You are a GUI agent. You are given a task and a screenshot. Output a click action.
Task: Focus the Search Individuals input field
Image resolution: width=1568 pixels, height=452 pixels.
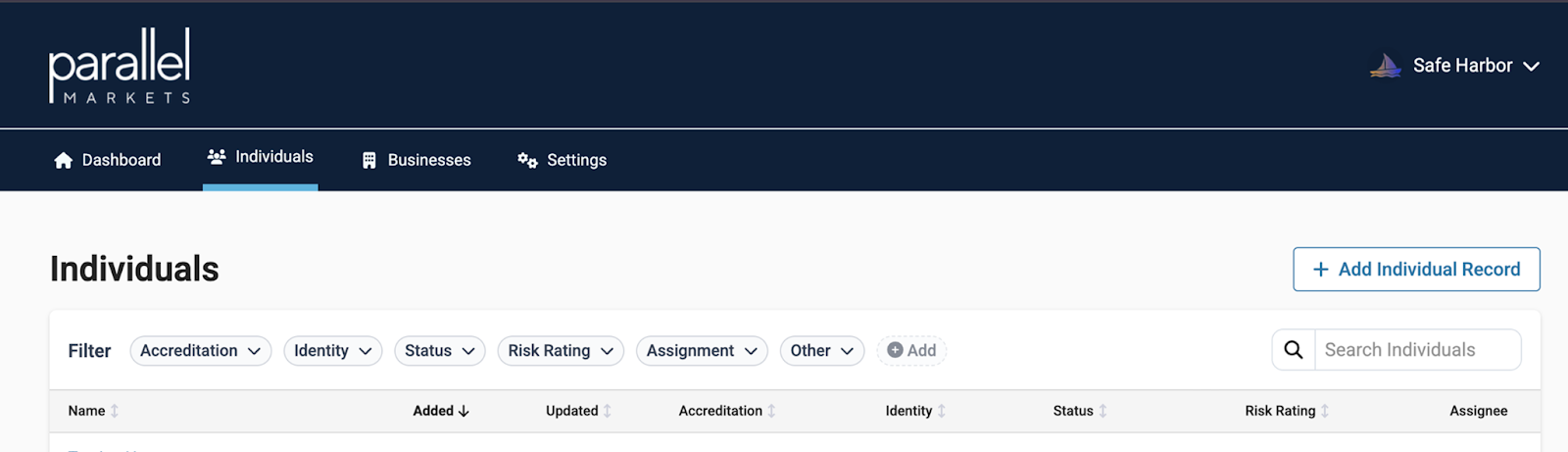pos(1416,350)
